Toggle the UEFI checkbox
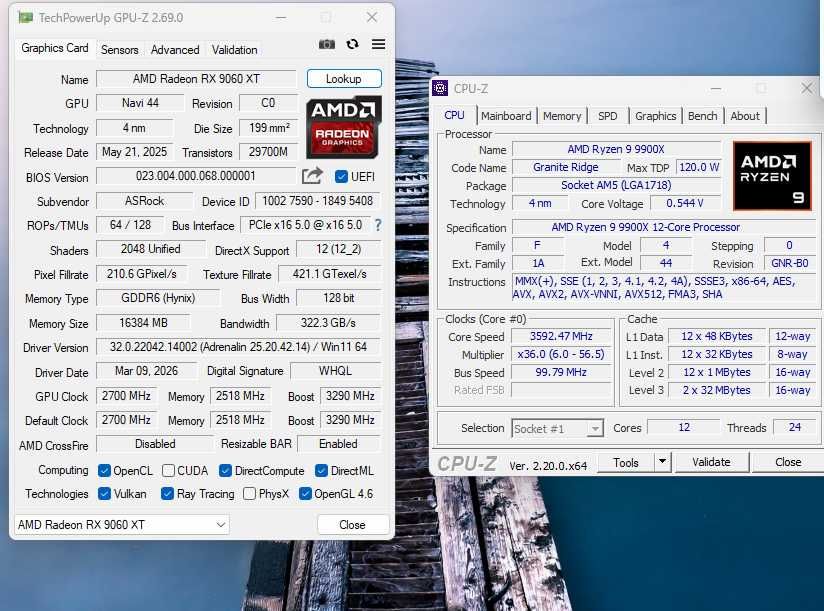This screenshot has width=824, height=611. tap(341, 177)
